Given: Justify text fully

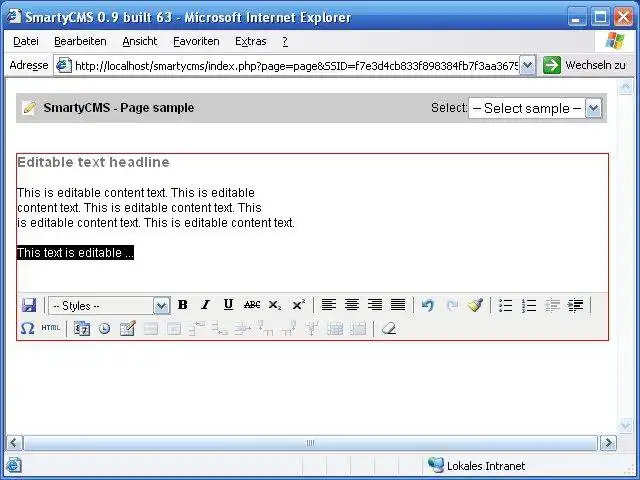Looking at the screenshot, I should [x=398, y=304].
